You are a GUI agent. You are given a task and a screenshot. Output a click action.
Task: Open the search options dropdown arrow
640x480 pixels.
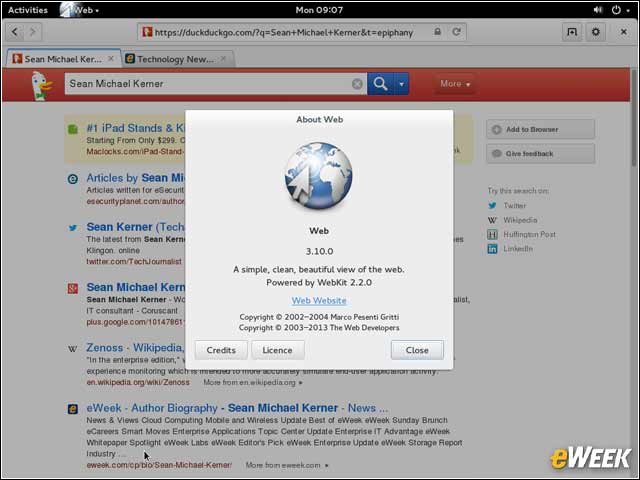[x=401, y=84]
